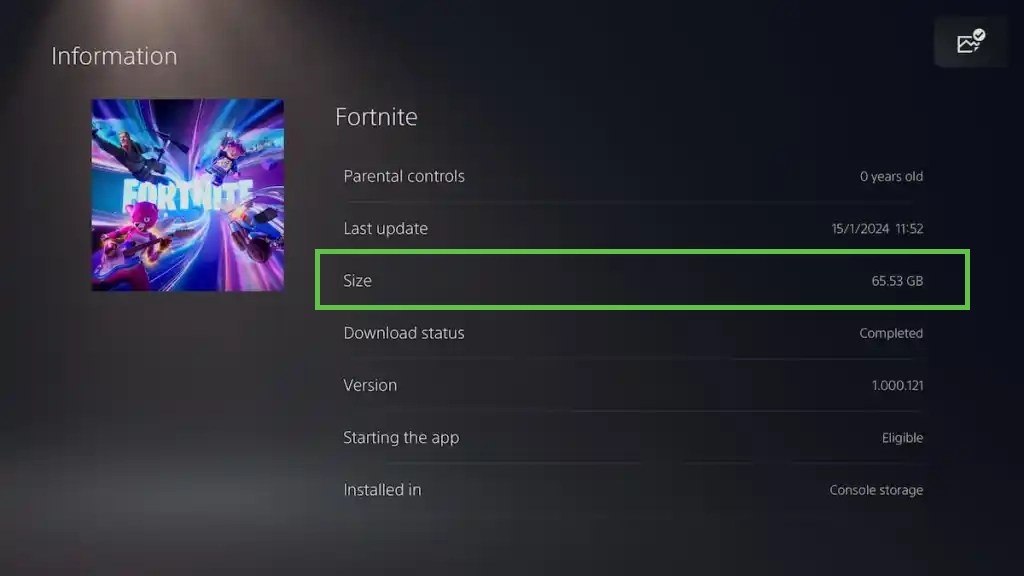Select the Fortnite title text
Viewport: 1024px width, 576px height.
[377, 117]
